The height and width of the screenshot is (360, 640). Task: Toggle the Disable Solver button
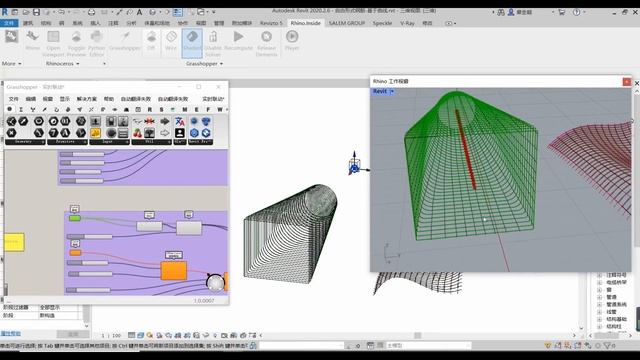pos(213,44)
